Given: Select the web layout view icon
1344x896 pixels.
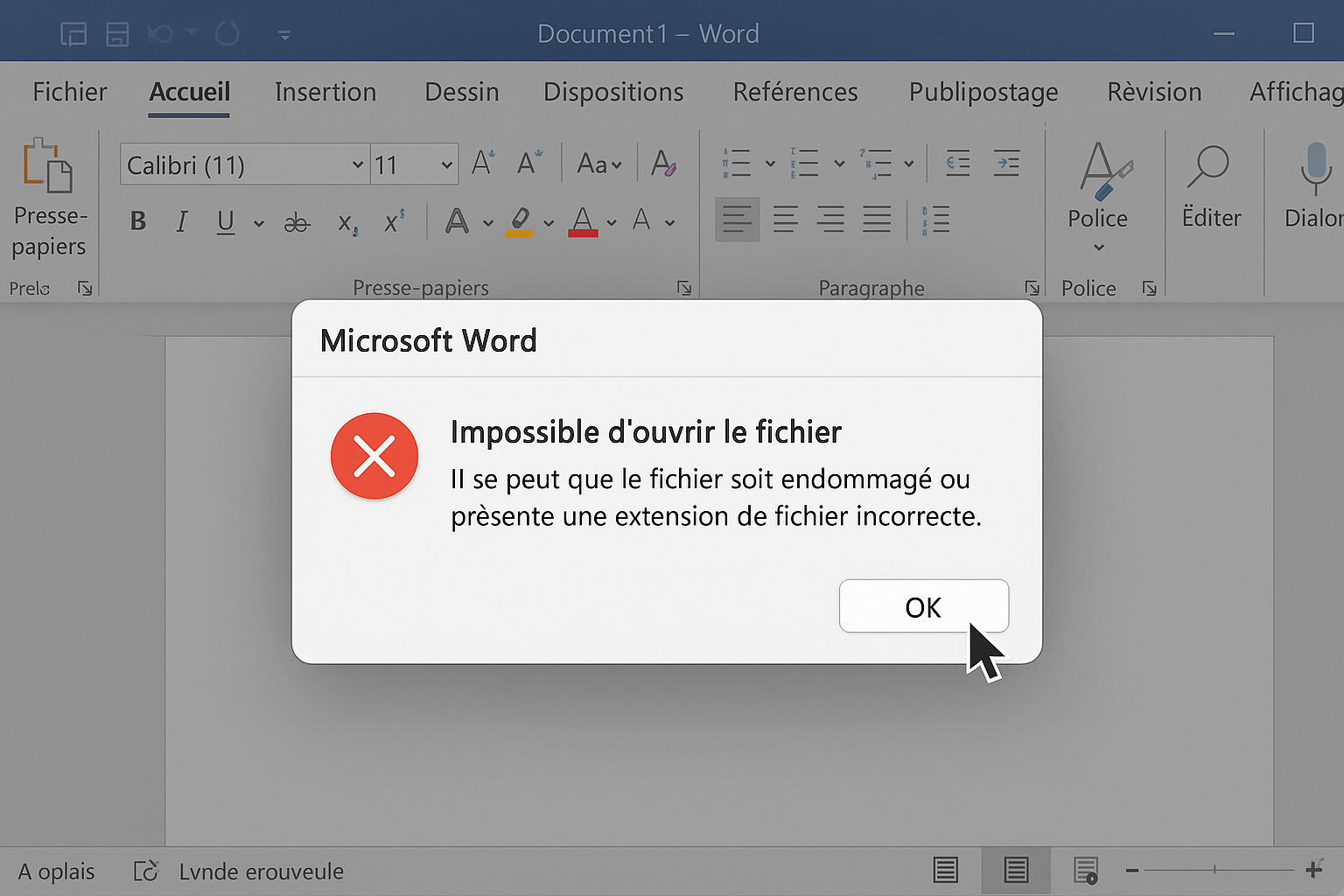Looking at the screenshot, I should 1086,871.
